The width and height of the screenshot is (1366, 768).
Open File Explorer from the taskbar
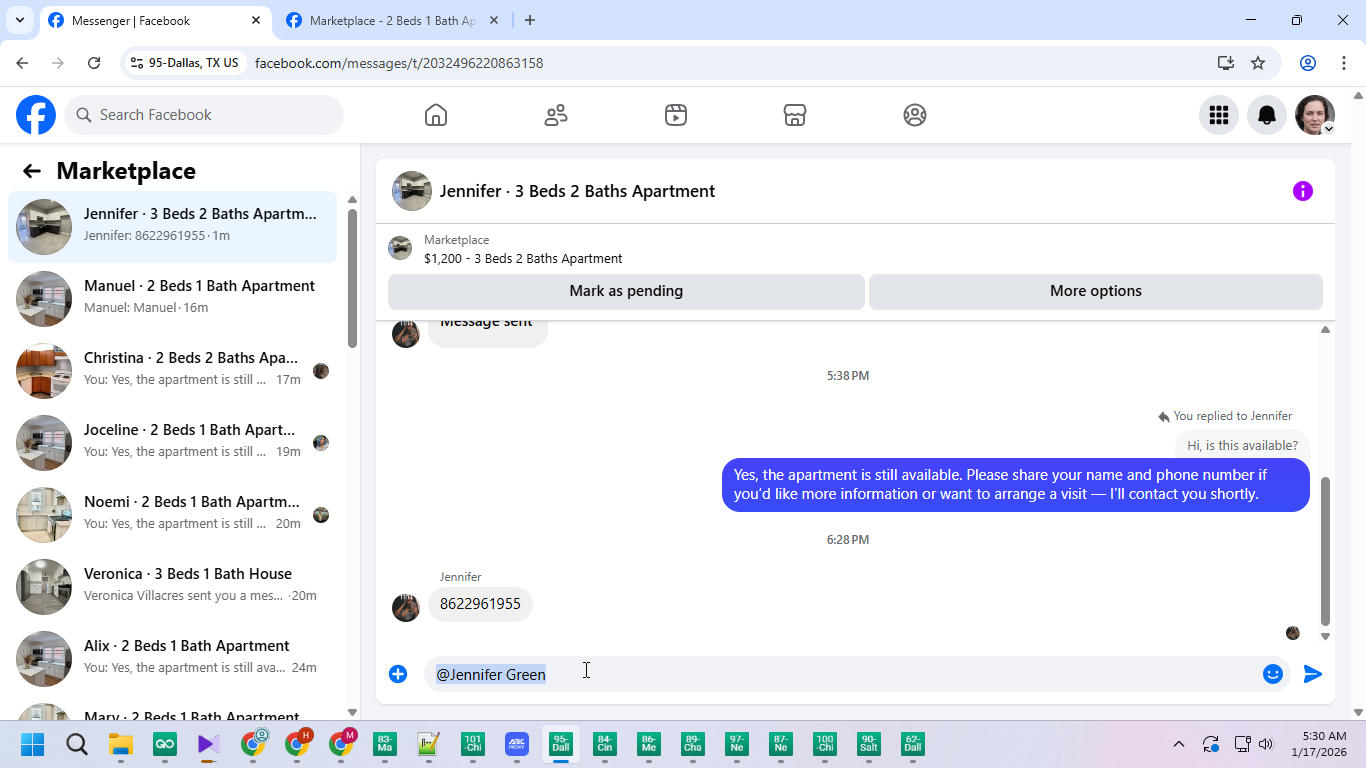tap(121, 744)
